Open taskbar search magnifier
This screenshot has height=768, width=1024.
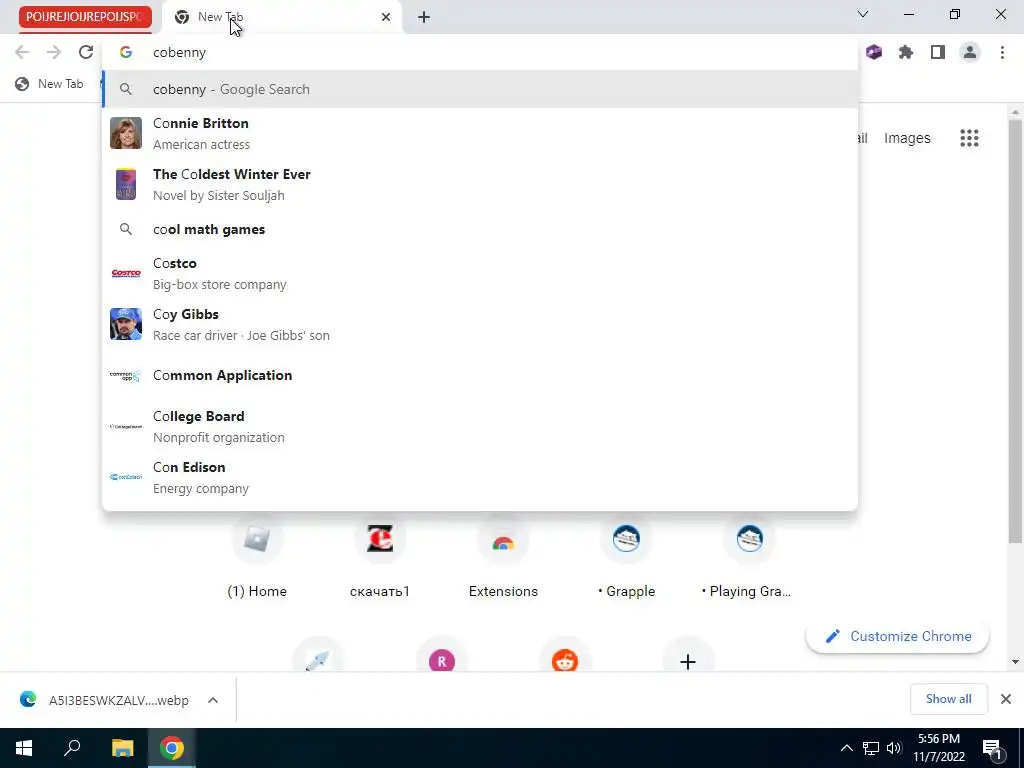click(x=72, y=748)
